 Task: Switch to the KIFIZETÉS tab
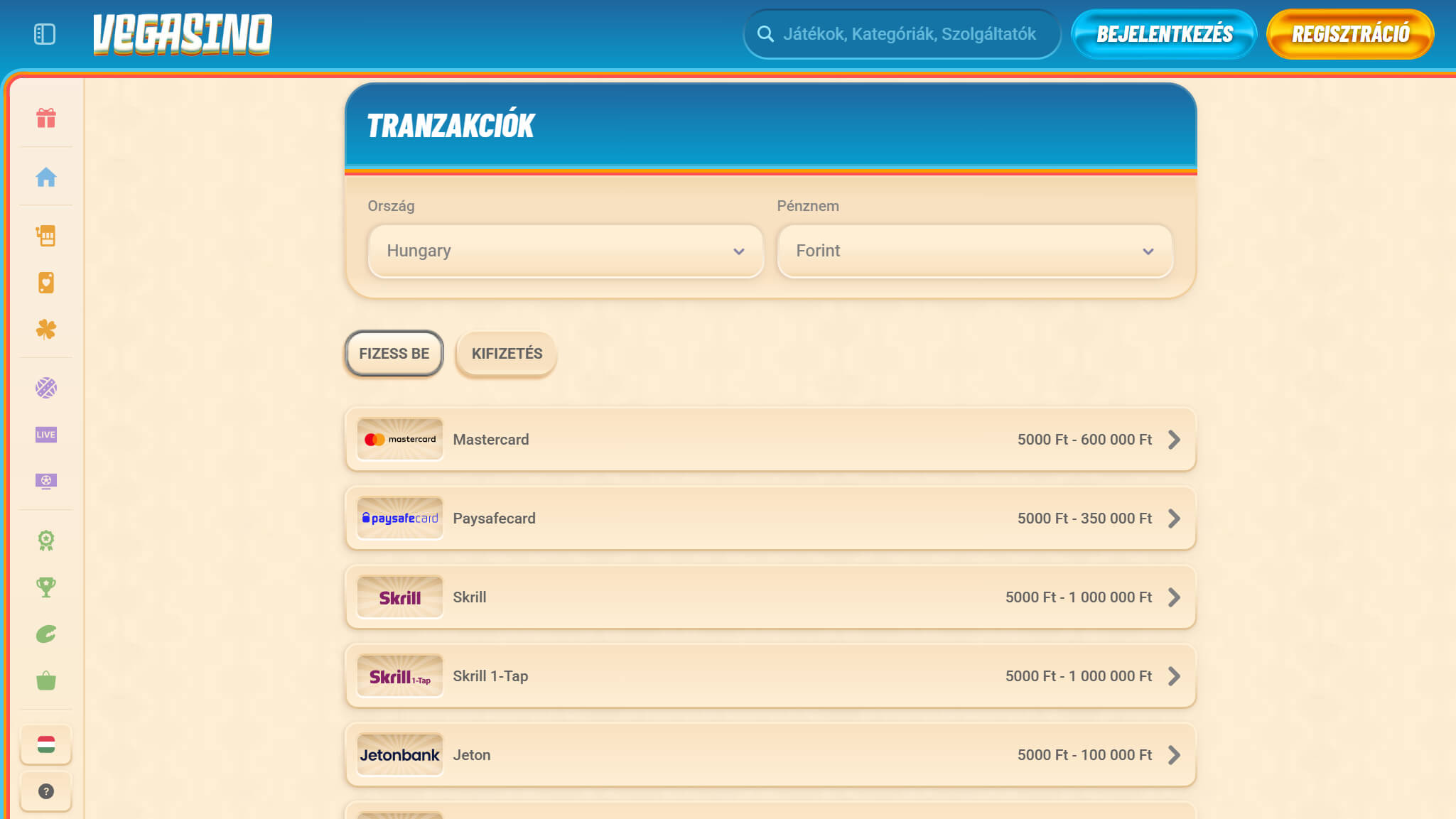[x=506, y=354]
